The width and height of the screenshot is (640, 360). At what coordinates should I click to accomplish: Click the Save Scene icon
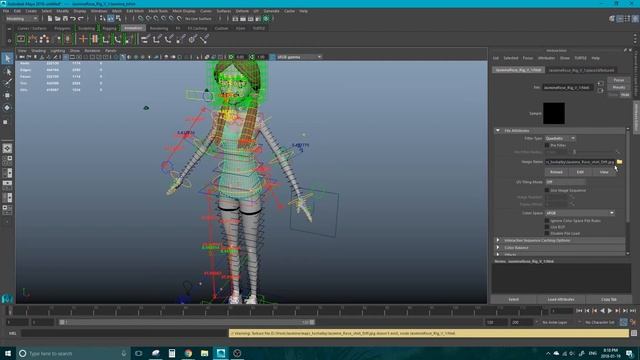pyautogui.click(x=65, y=18)
